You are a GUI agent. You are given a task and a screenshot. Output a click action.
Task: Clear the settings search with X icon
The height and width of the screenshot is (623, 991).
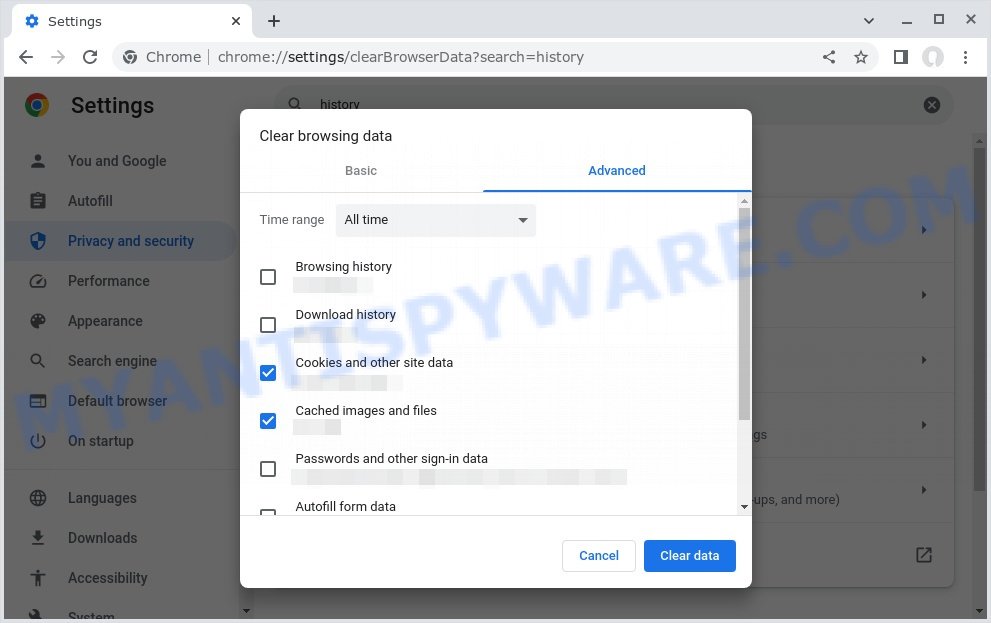932,105
